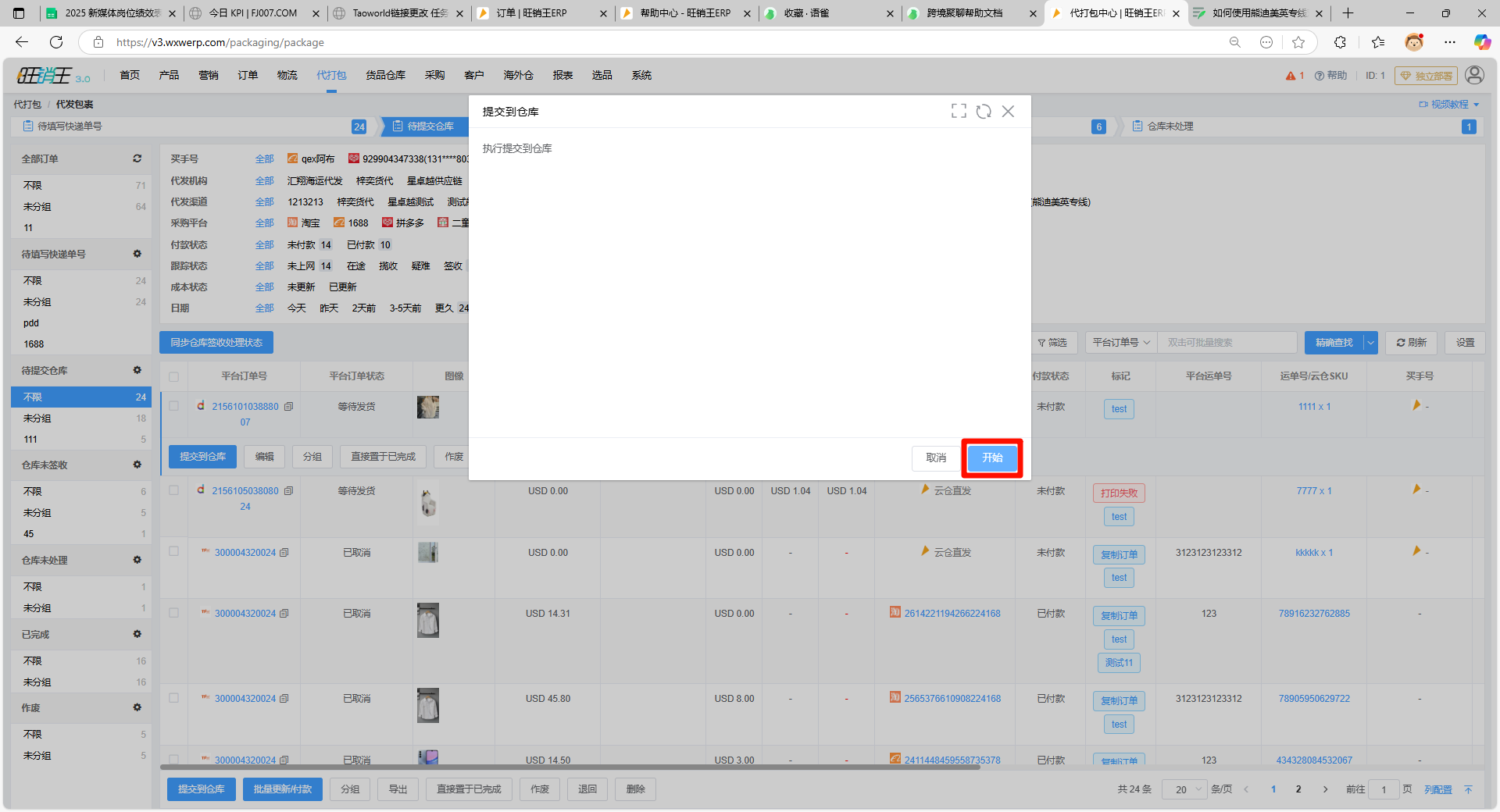Check the row with tracking kkkkk x 1

coord(173,551)
